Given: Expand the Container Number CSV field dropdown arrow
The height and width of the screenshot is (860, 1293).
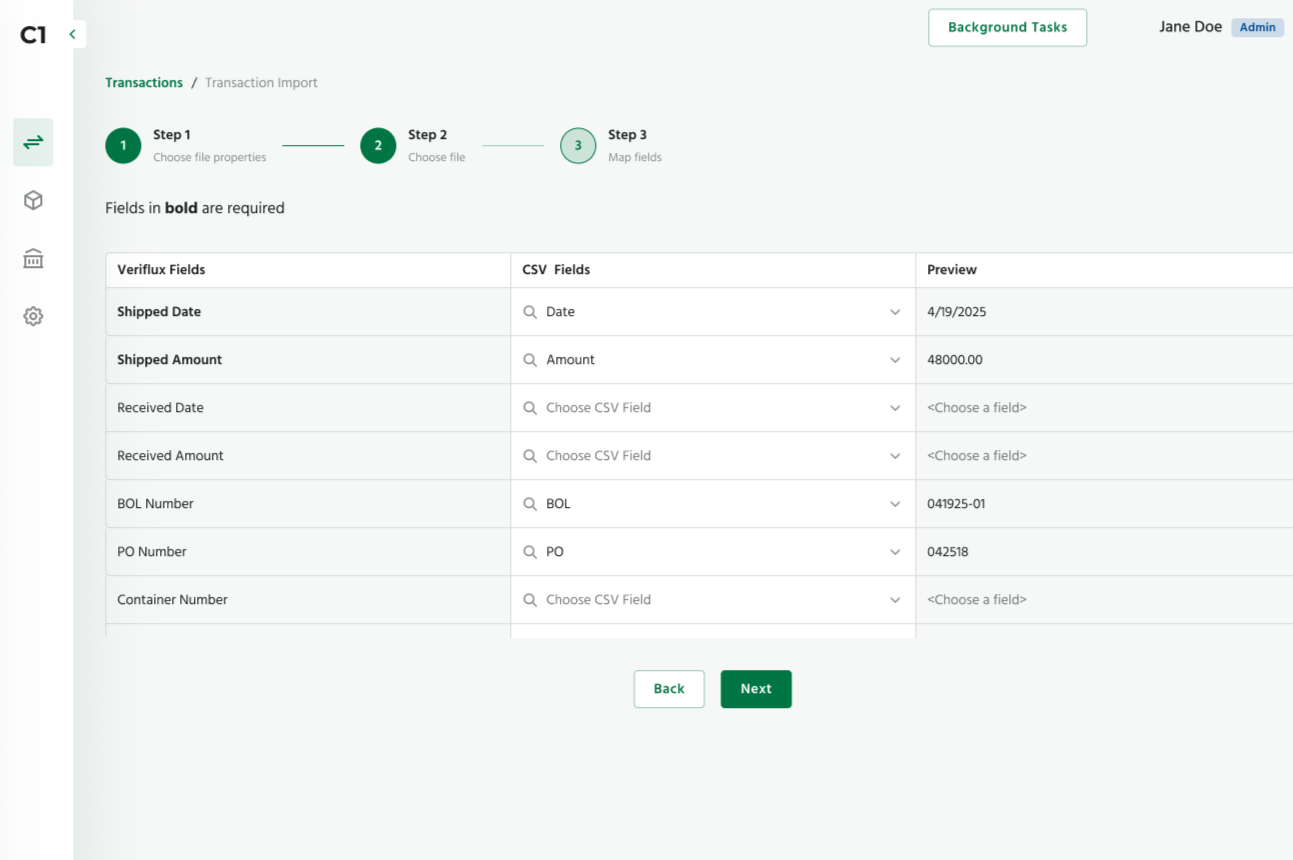Looking at the screenshot, I should [x=895, y=600].
